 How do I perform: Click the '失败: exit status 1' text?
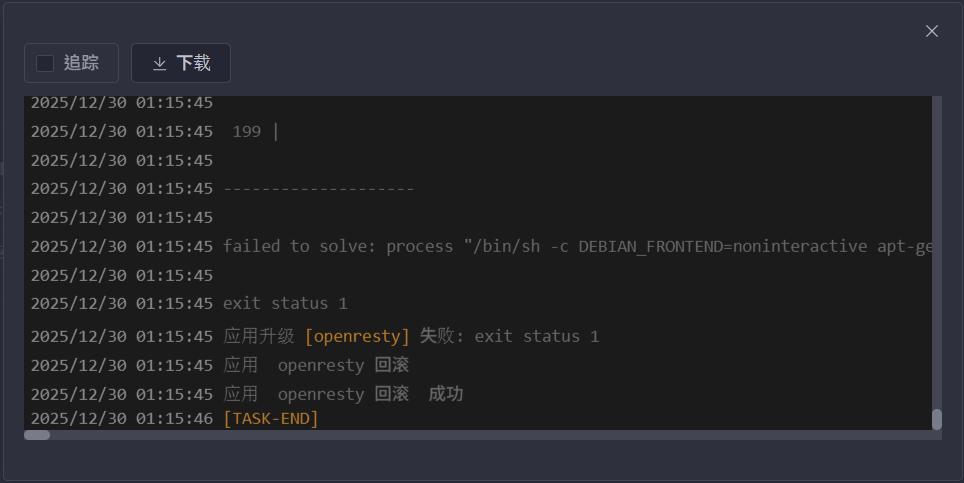tap(508, 336)
